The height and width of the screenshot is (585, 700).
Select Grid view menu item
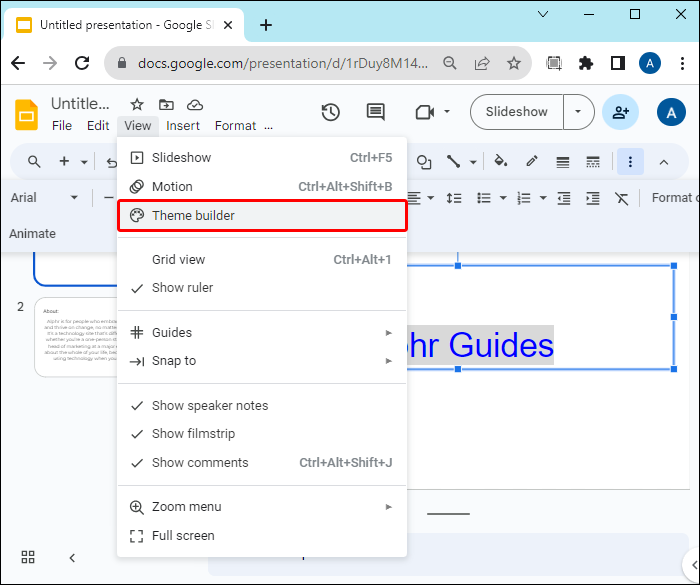[262, 259]
